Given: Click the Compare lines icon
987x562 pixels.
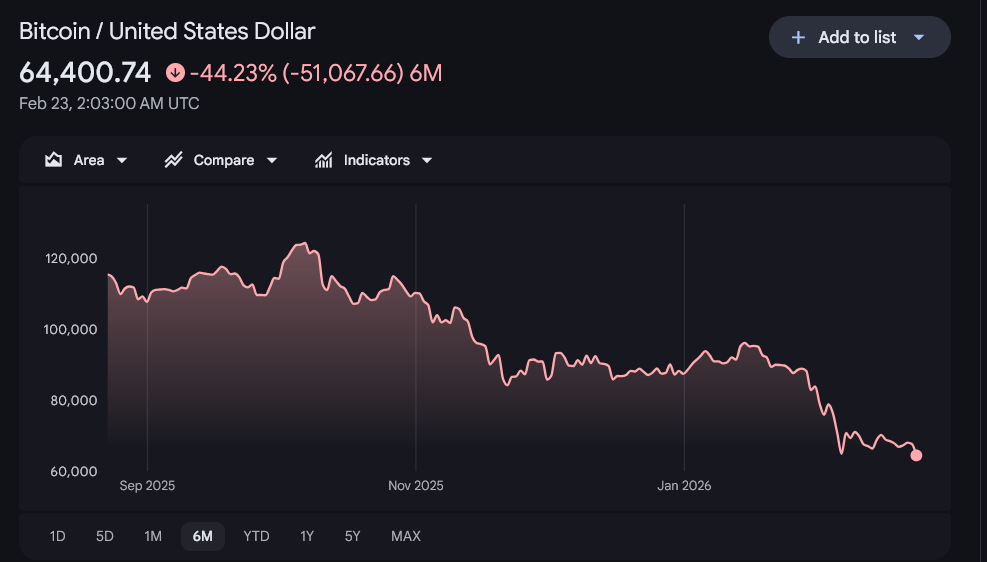Looking at the screenshot, I should point(174,160).
